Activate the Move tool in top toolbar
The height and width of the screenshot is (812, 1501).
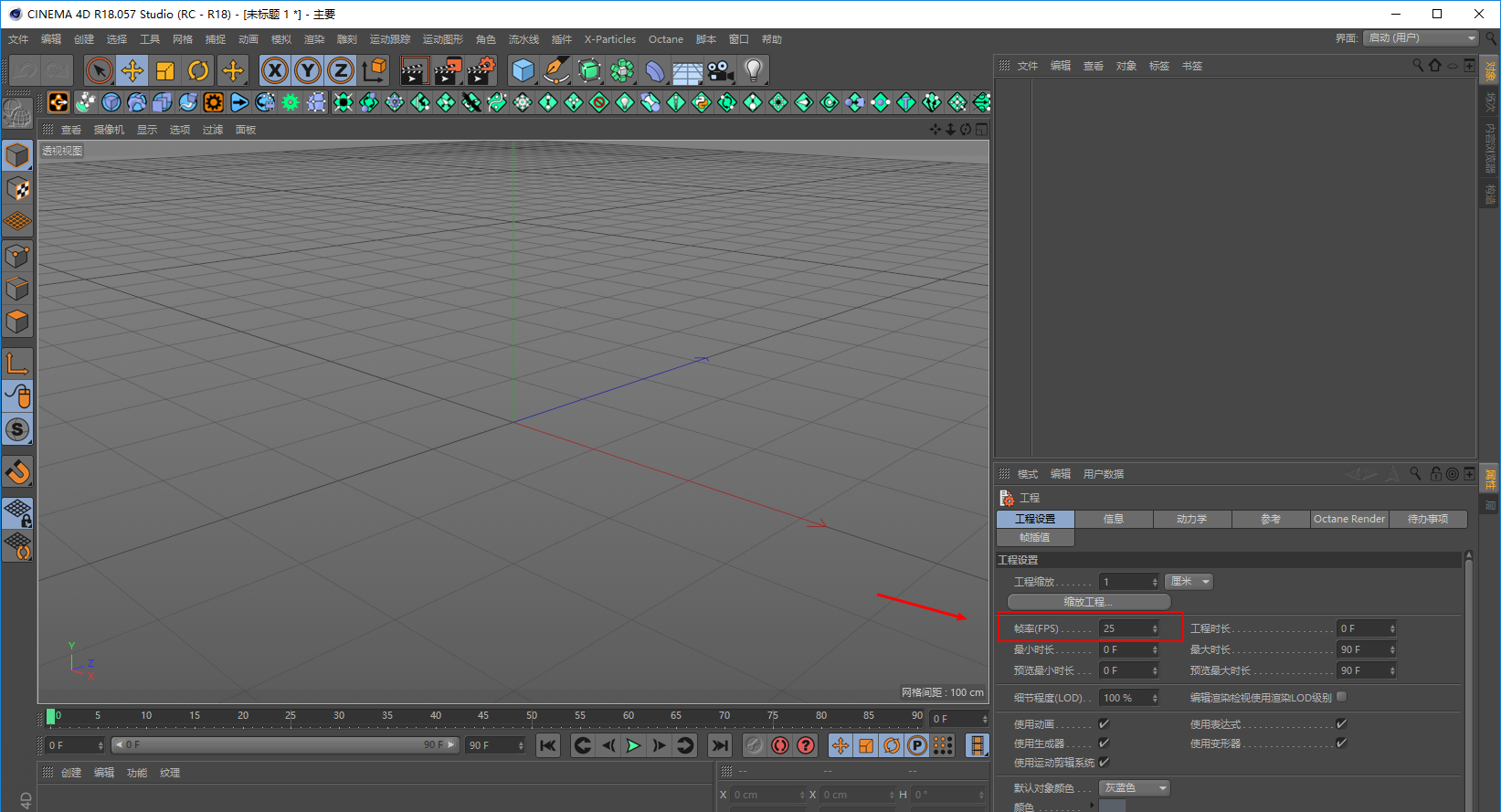point(132,70)
